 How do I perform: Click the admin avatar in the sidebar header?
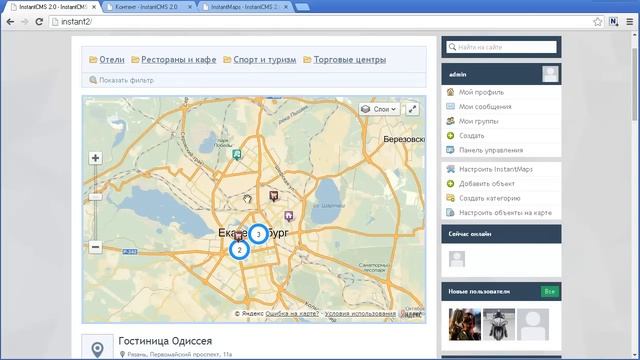(x=550, y=74)
